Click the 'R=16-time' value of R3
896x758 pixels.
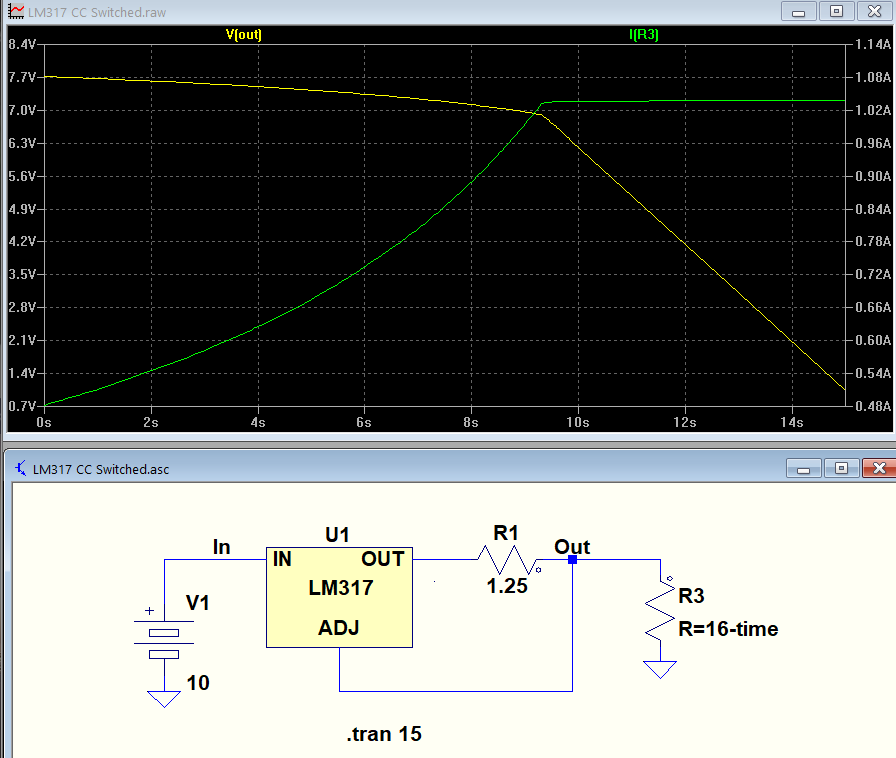[729, 629]
